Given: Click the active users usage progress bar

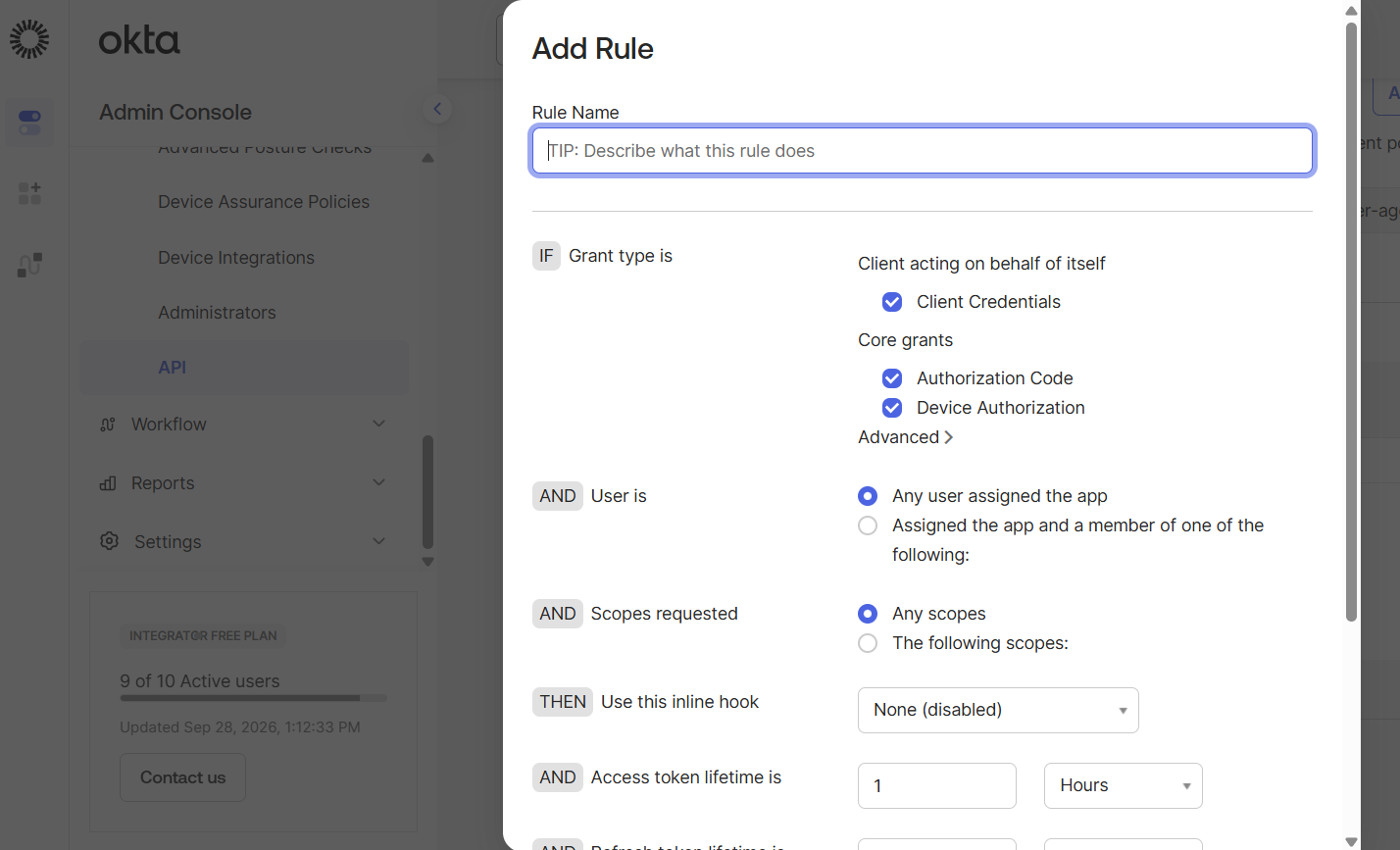Looking at the screenshot, I should click(x=253, y=698).
